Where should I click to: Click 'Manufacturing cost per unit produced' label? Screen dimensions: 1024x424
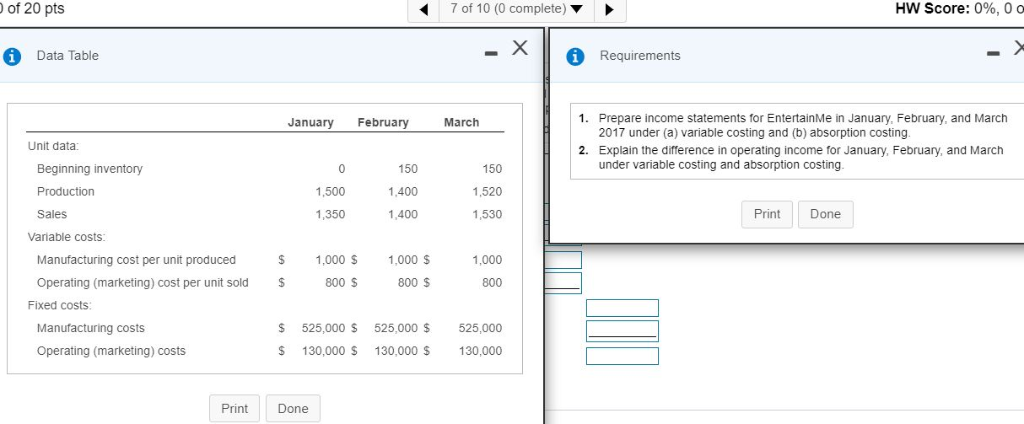click(136, 260)
